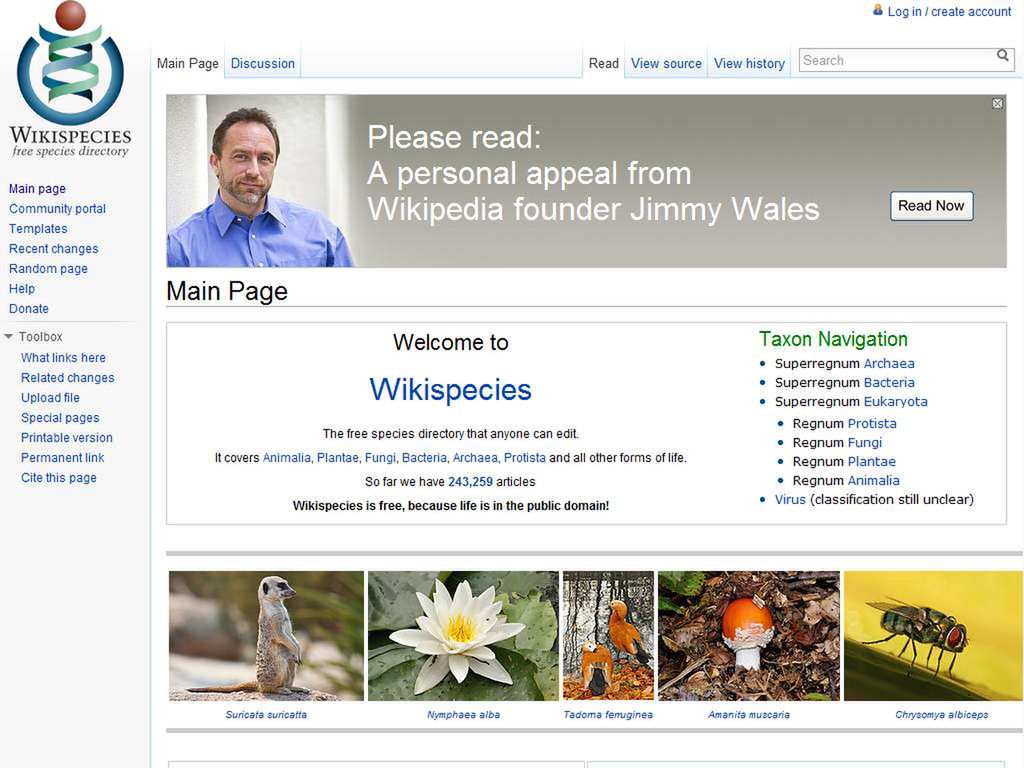Click the ruddy shelduck photo
1024x768 pixels.
point(608,636)
